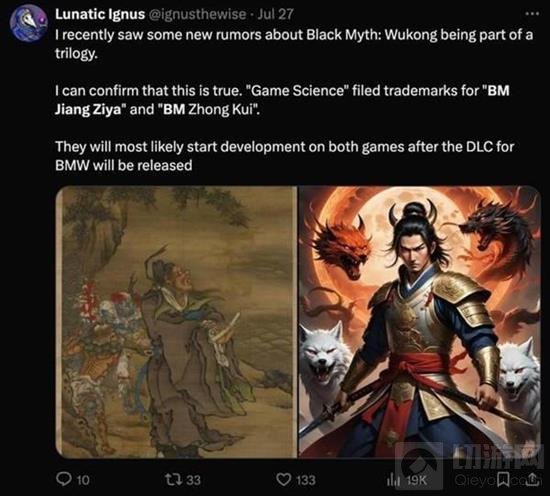Open the armored warrior artwork image
The width and height of the screenshot is (550, 496).
[x=420, y=322]
